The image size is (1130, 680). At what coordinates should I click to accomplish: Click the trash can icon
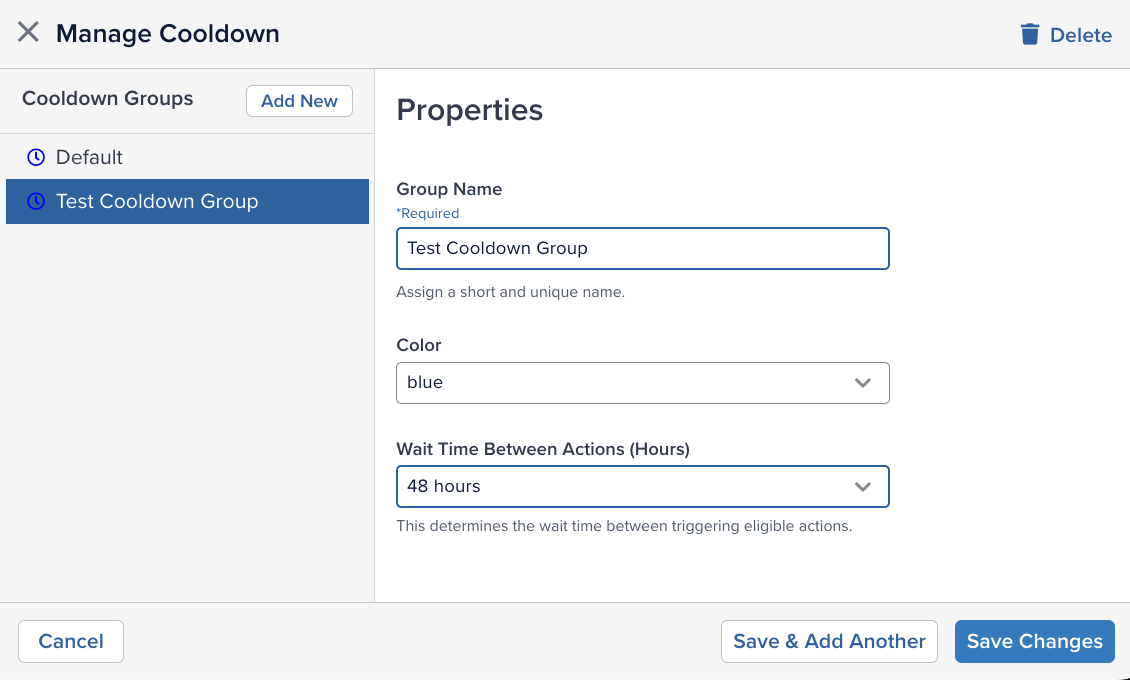1029,35
